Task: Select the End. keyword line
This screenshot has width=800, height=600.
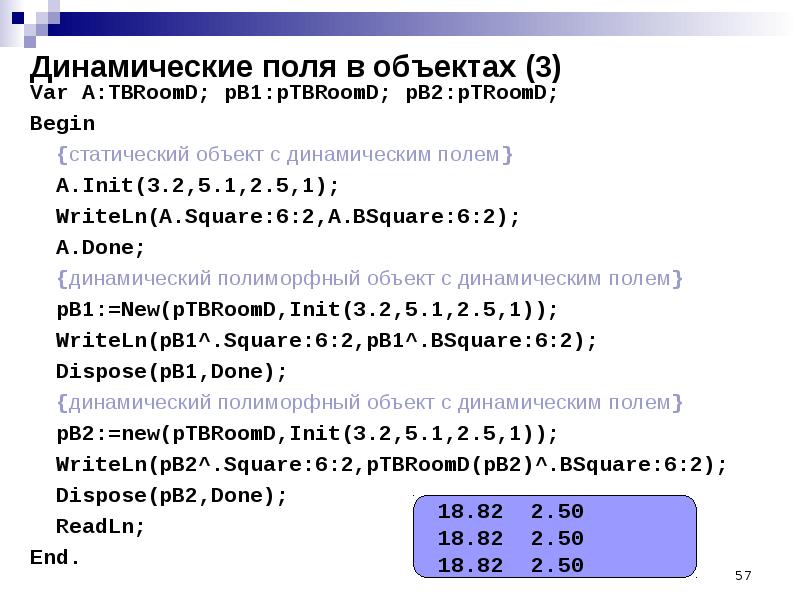Action: coord(55,557)
